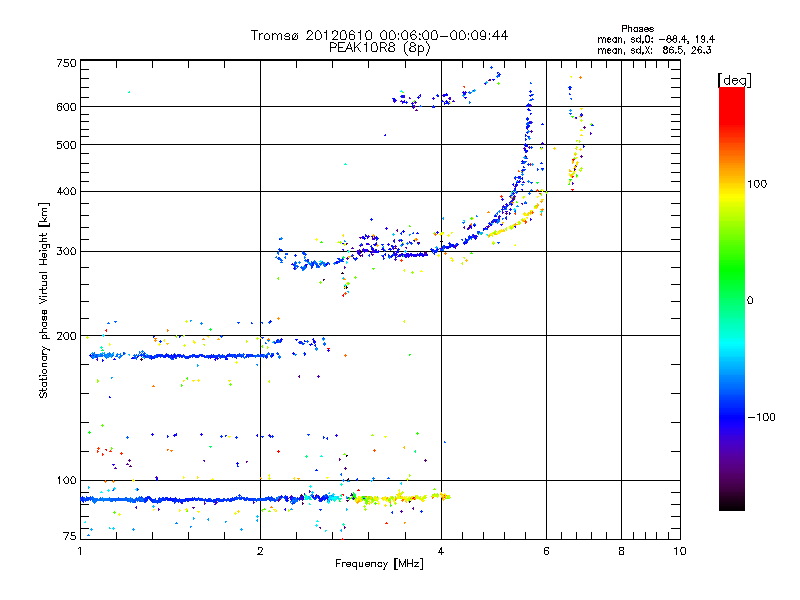This screenshot has height=600, width=800.
Task: Click the '[deg]' colorbar label
Action: (x=734, y=80)
